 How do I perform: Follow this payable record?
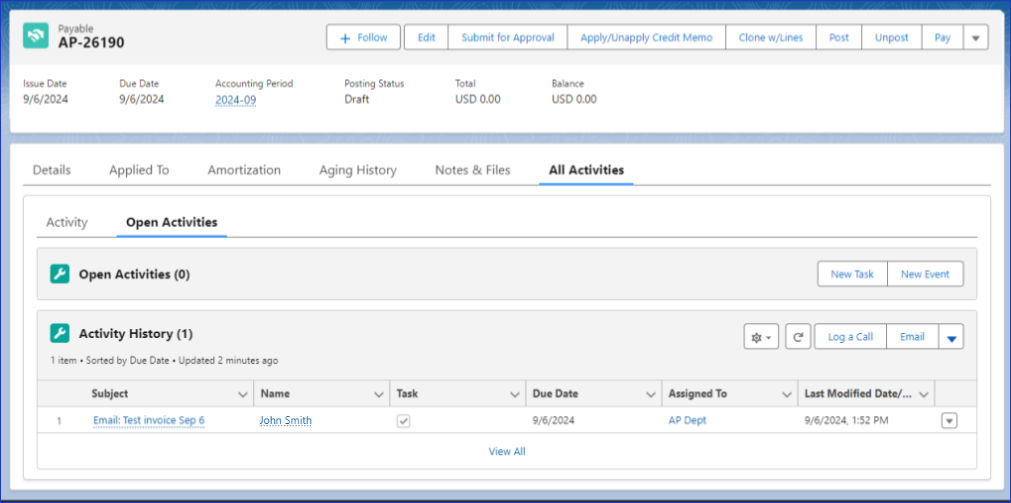(363, 38)
